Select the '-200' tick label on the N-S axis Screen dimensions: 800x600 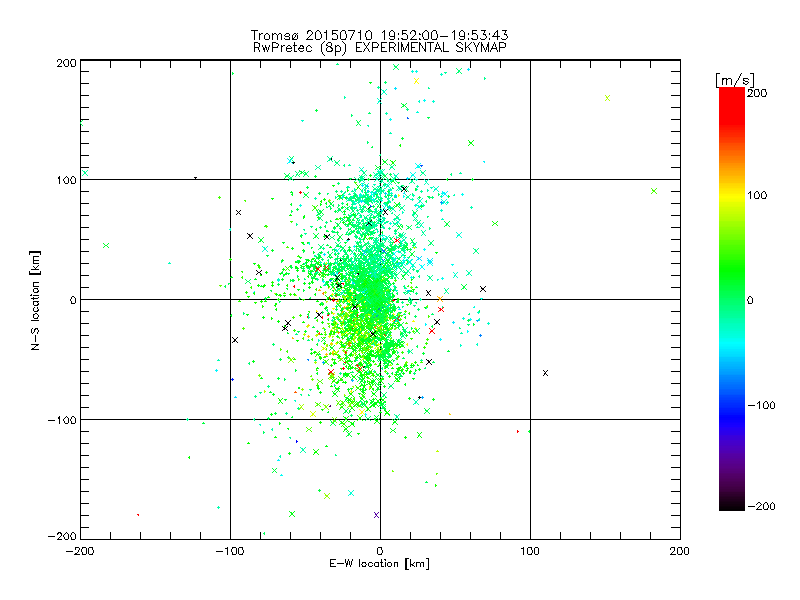pyautogui.click(x=62, y=536)
